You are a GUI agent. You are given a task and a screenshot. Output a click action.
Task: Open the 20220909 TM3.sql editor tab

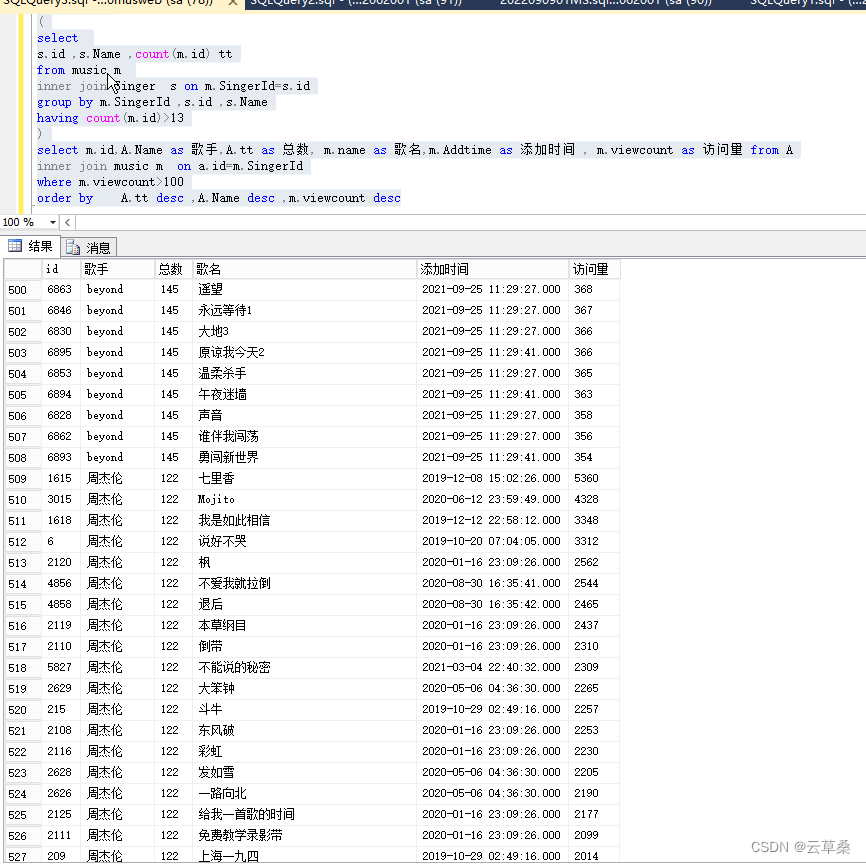[x=605, y=3]
